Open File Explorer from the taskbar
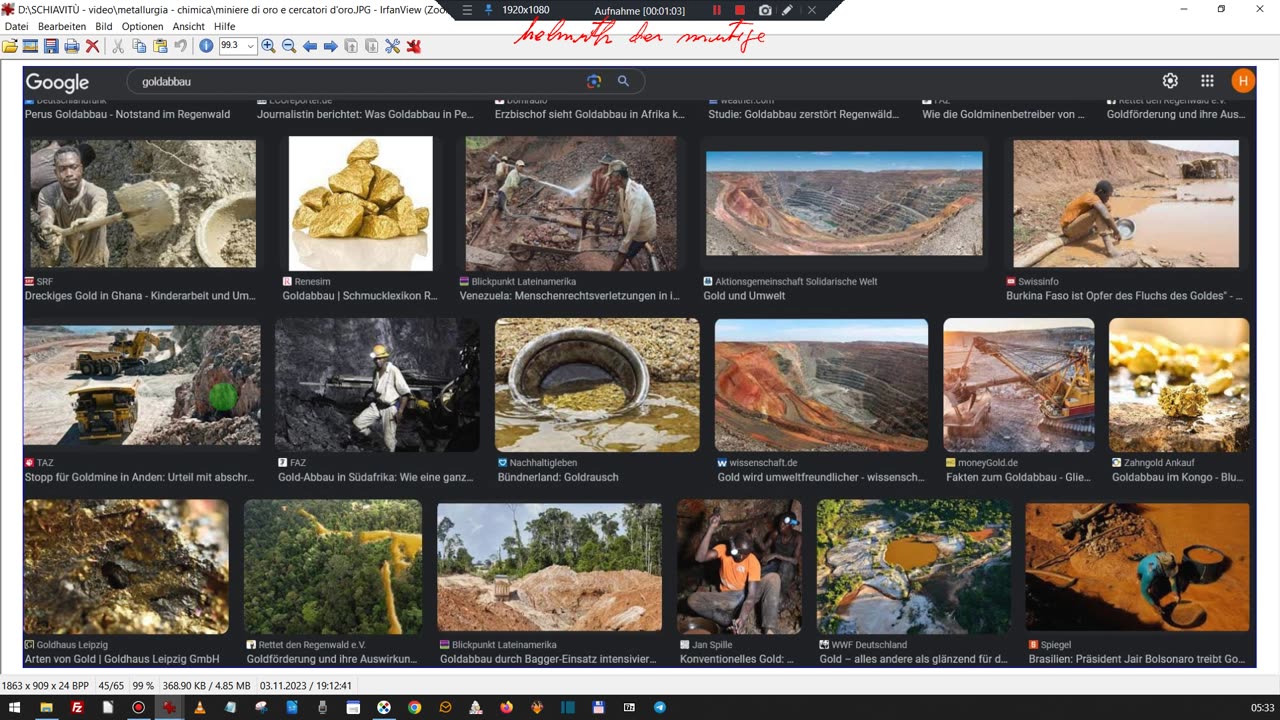Image resolution: width=1280 pixels, height=720 pixels. [46, 707]
